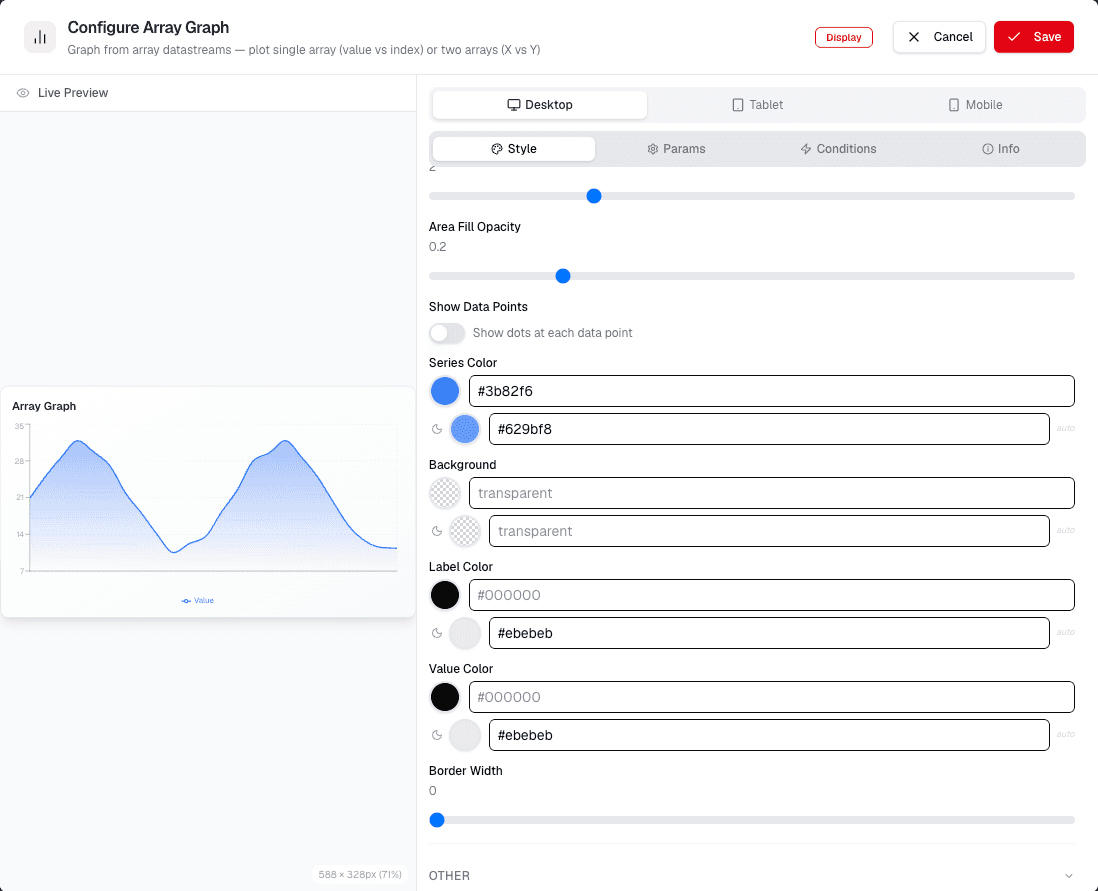Image resolution: width=1098 pixels, height=891 pixels.
Task: Click the Area Fill Opacity slider handle
Action: 563,277
